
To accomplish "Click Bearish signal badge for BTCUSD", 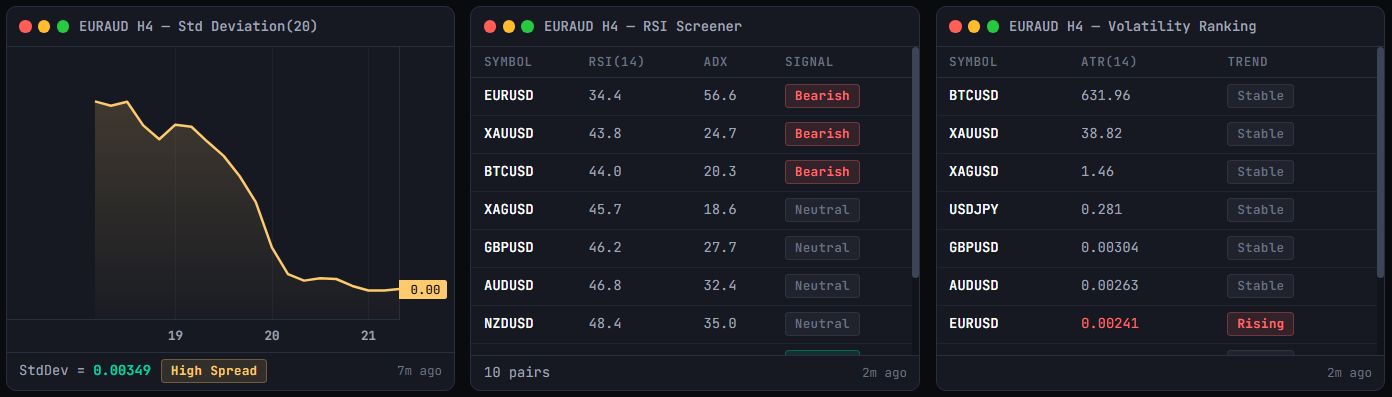I will click(x=822, y=172).
